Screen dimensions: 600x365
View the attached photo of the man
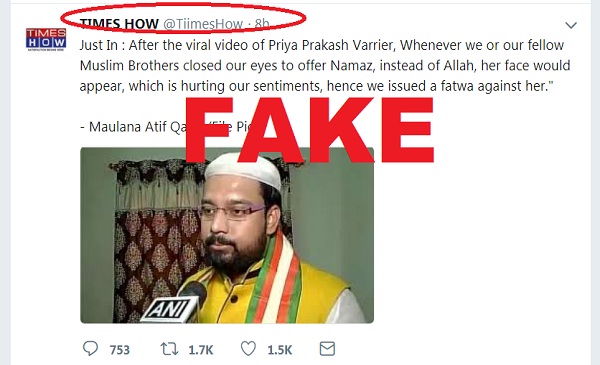[227, 235]
